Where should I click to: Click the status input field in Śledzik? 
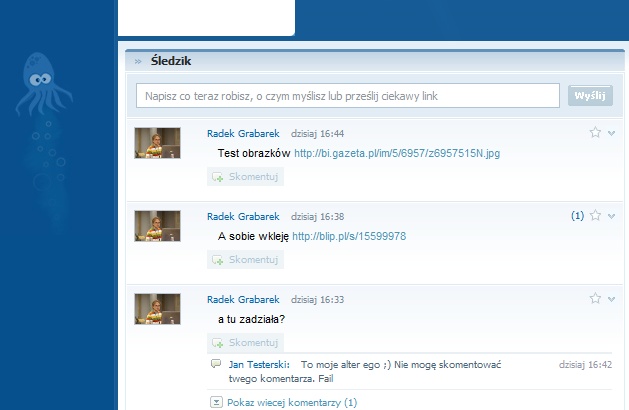[x=348, y=95]
